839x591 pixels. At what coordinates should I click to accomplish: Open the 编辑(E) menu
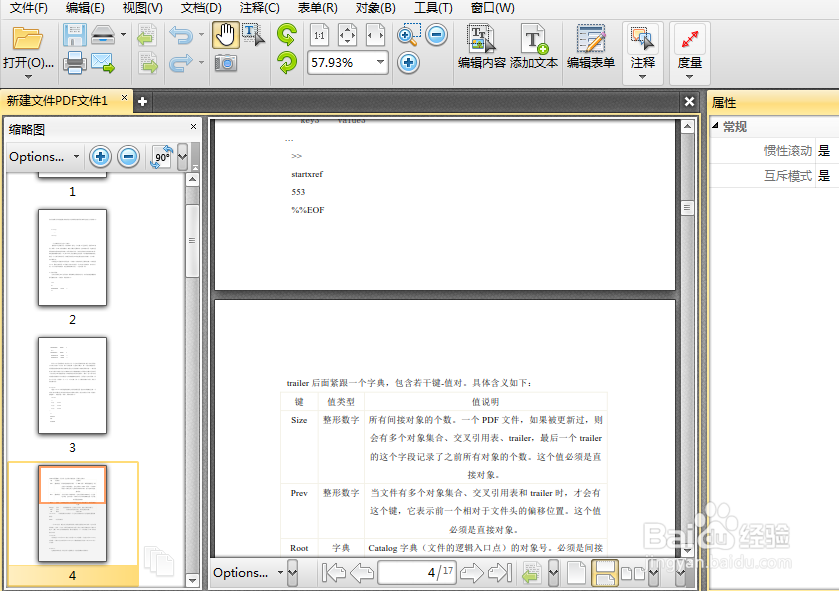[85, 8]
